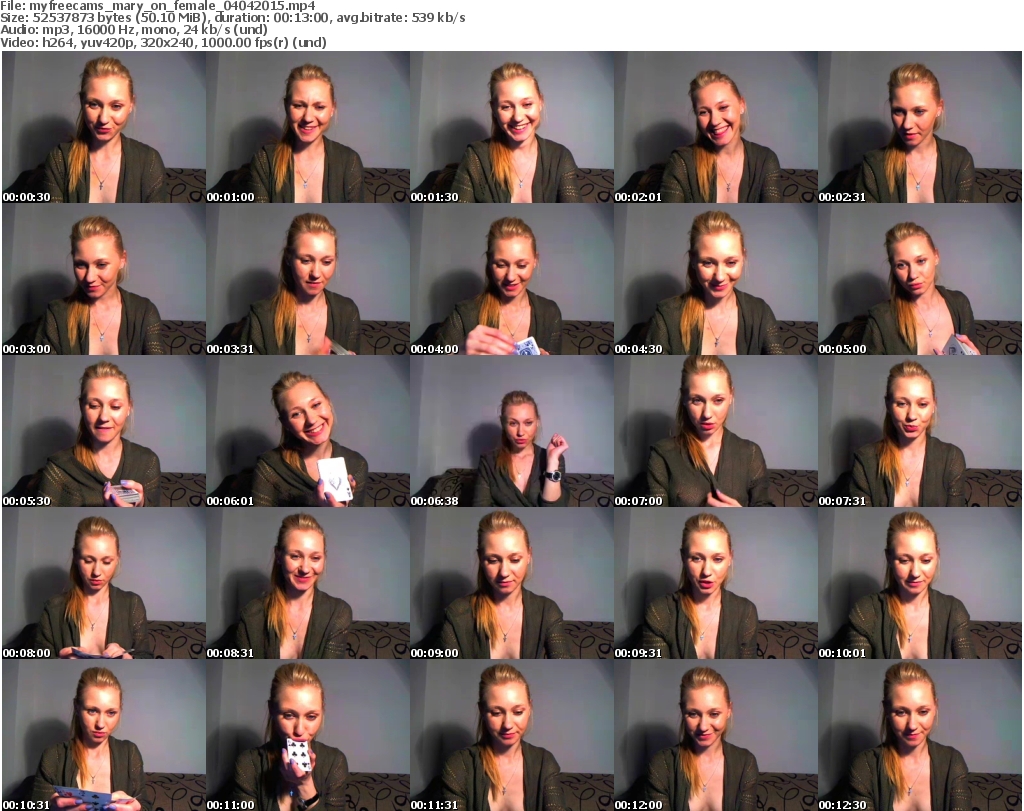Viewport: 1024px width, 811px height.
Task: Open the frame at 00:04:00
Action: (511, 279)
